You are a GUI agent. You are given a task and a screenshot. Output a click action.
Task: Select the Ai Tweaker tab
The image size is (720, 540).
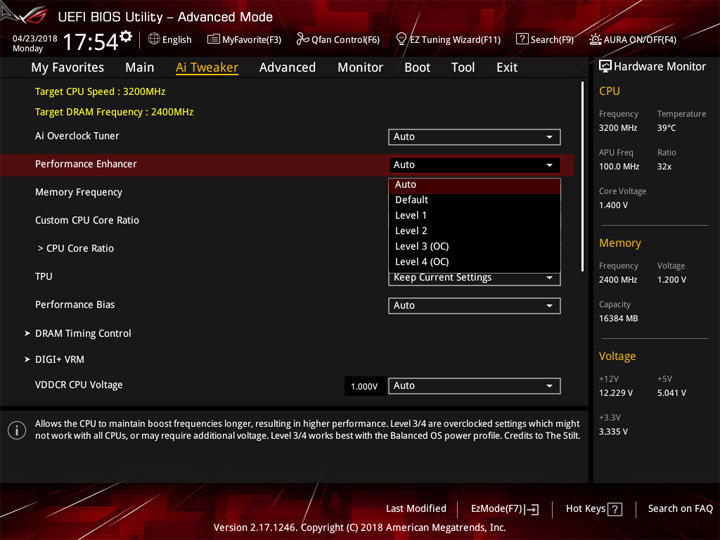tap(207, 68)
